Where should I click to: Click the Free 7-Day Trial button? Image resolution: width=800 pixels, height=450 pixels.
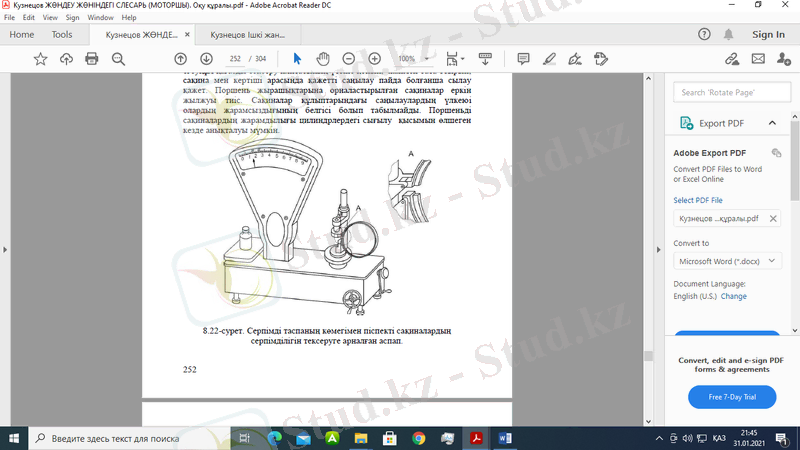click(732, 397)
